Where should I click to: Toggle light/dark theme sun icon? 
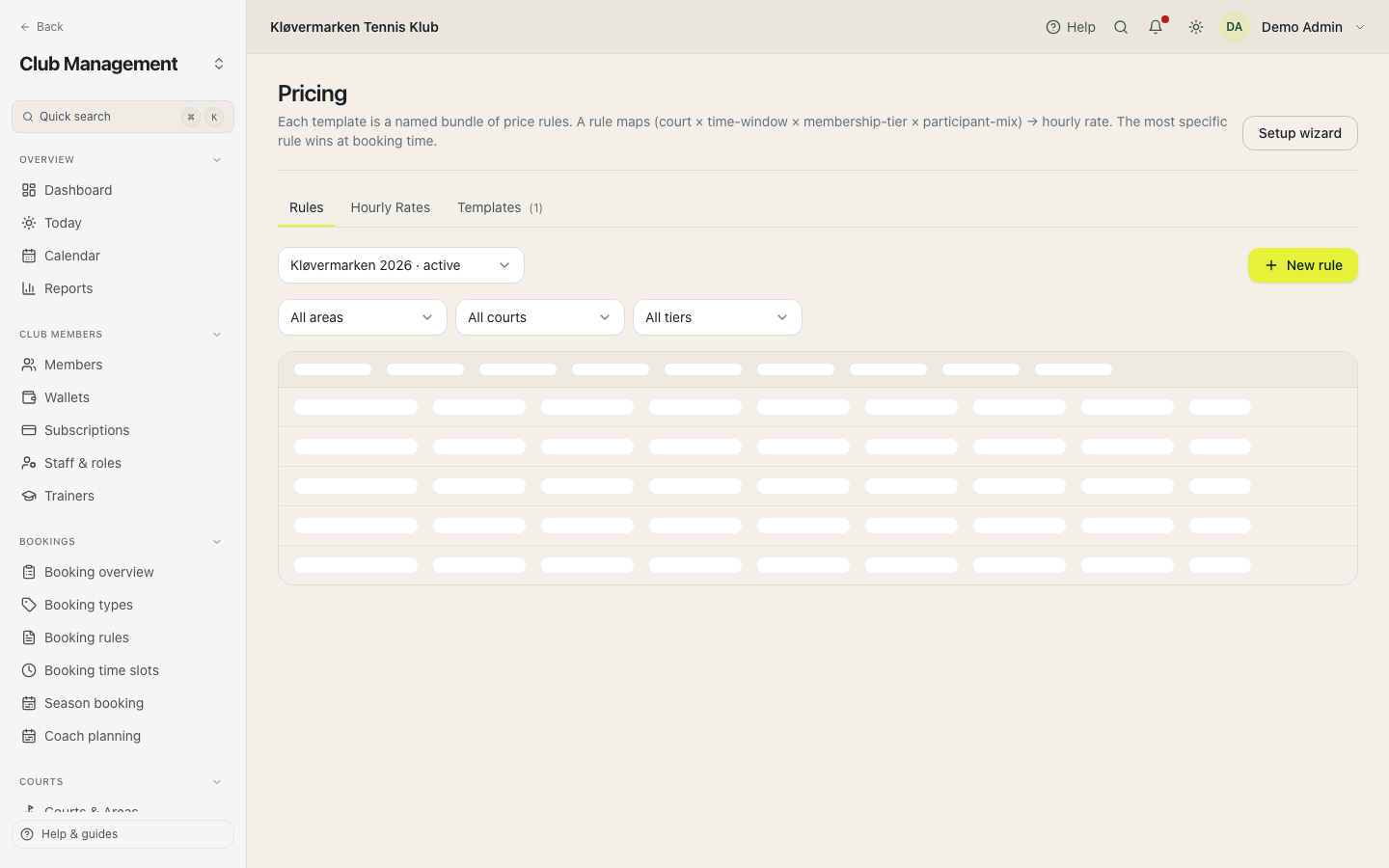coord(1196,27)
